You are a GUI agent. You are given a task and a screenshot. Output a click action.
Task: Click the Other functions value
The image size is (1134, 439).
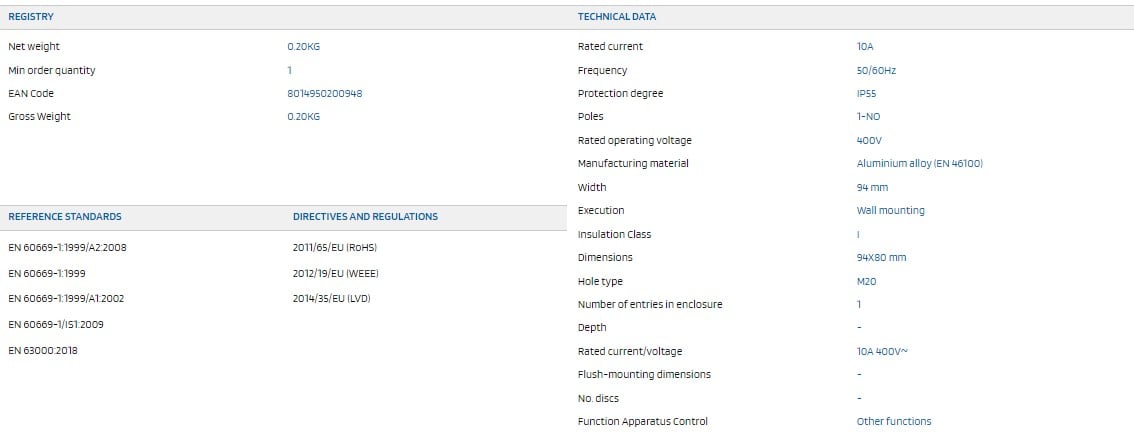pos(893,422)
